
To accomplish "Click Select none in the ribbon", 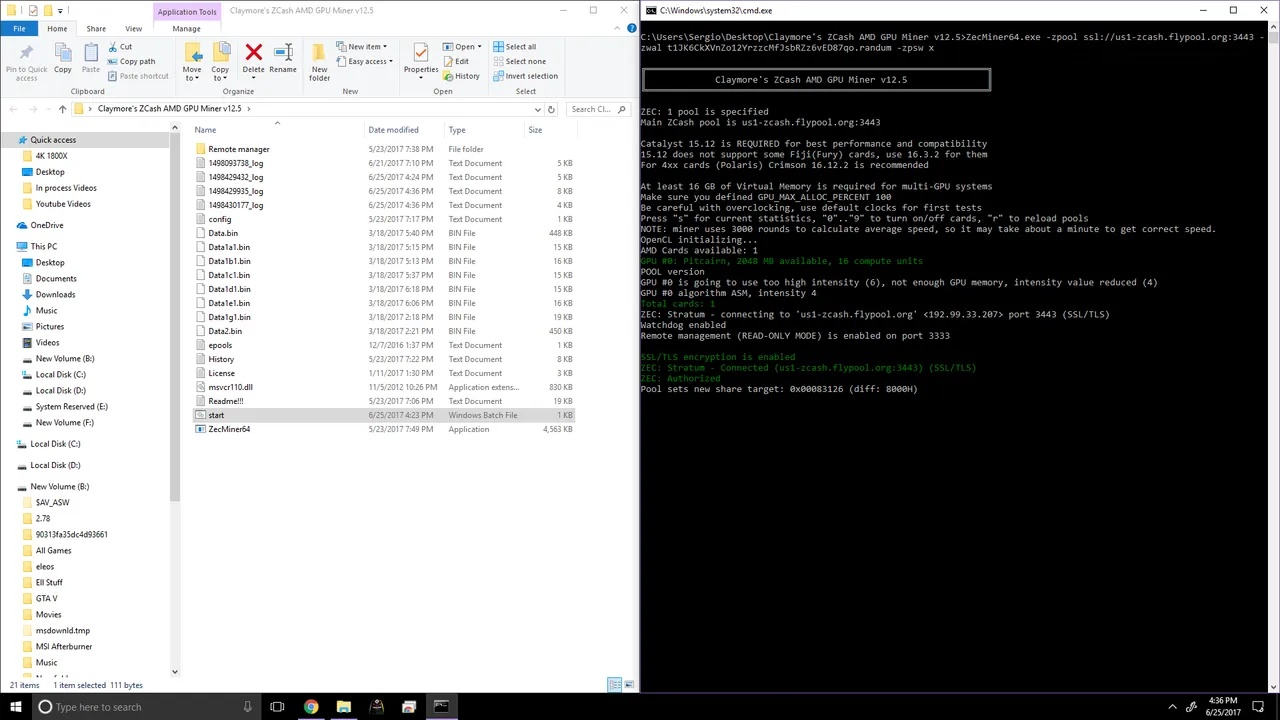I will click(519, 61).
